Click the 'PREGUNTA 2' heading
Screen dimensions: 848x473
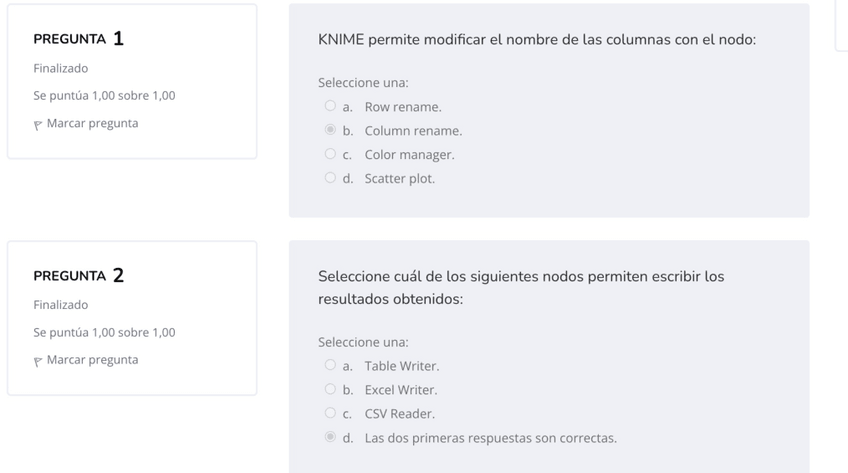point(79,276)
